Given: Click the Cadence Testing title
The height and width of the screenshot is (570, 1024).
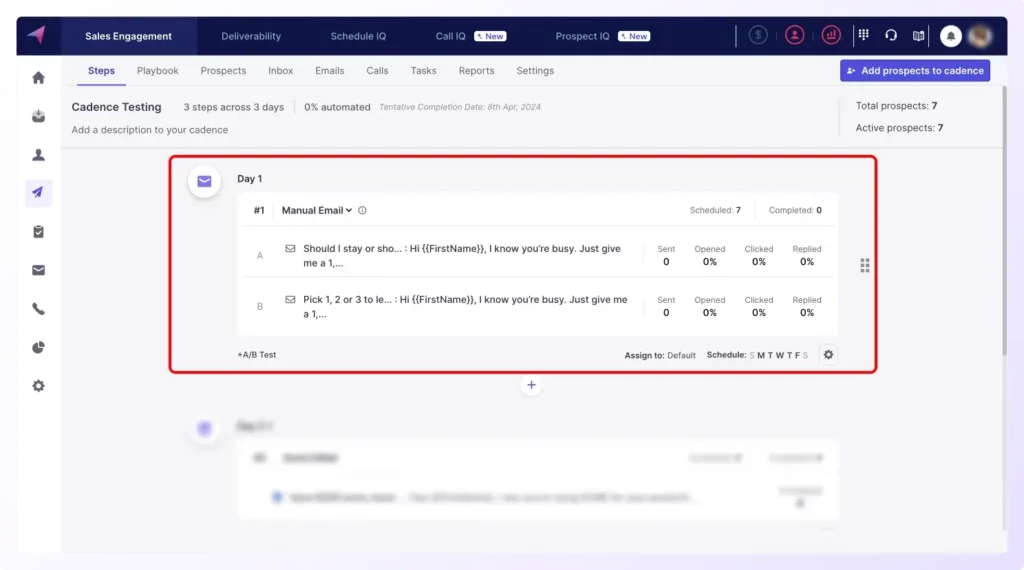Looking at the screenshot, I should tap(116, 106).
